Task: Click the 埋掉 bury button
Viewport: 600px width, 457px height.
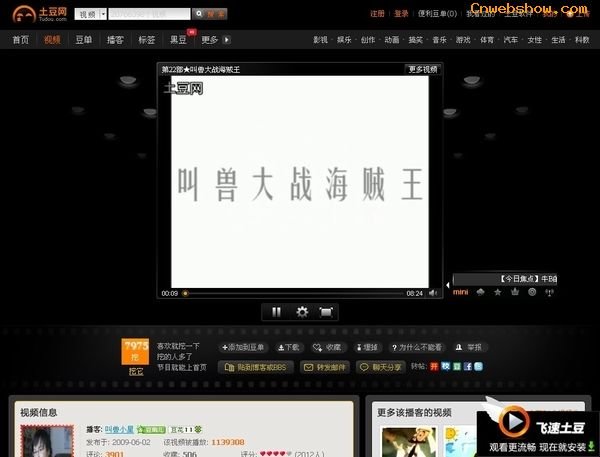Action: coord(367,348)
